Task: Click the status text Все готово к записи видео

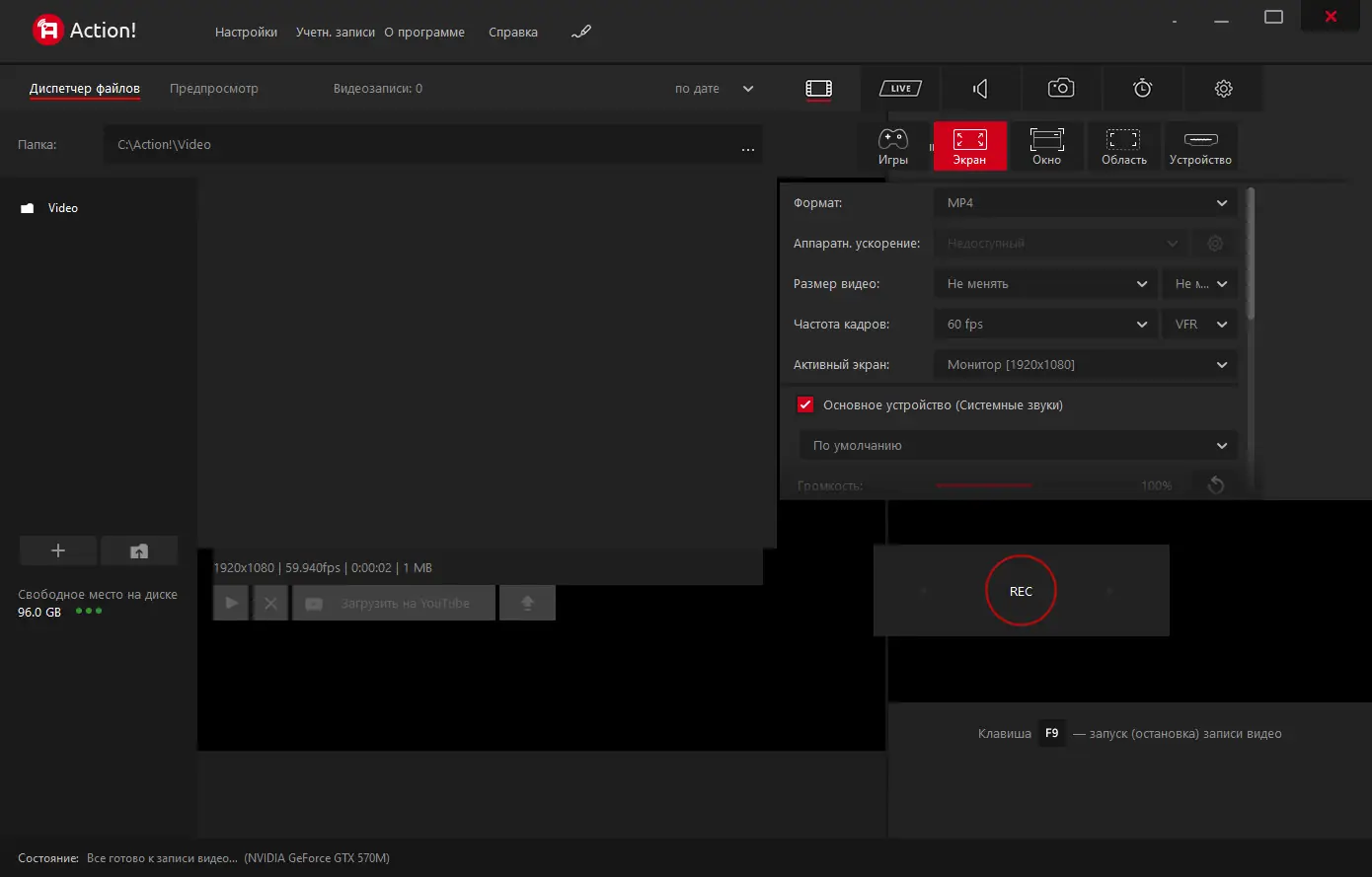Action: click(162, 858)
